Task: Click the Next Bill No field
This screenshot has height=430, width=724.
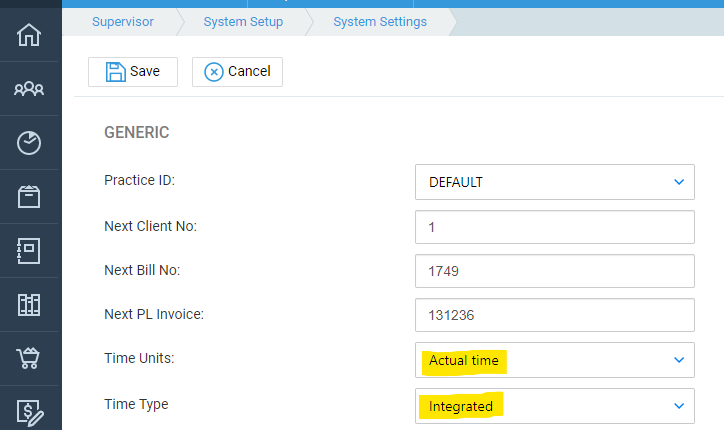Action: coord(555,271)
